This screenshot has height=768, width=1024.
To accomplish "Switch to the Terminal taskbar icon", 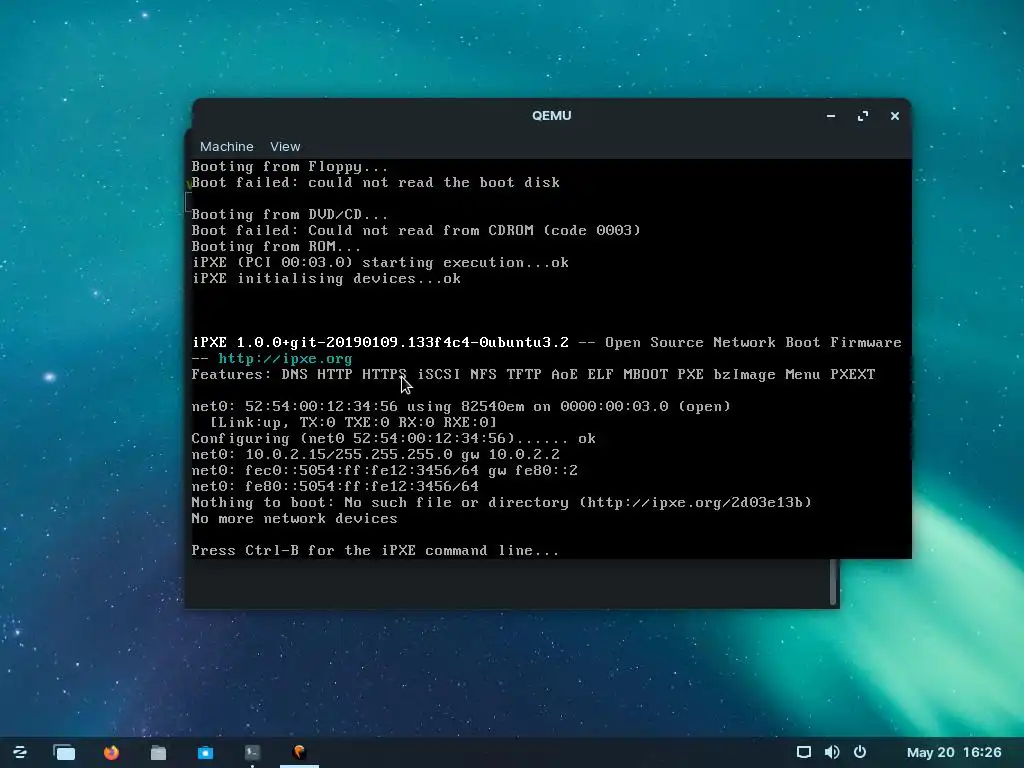I will [252, 752].
